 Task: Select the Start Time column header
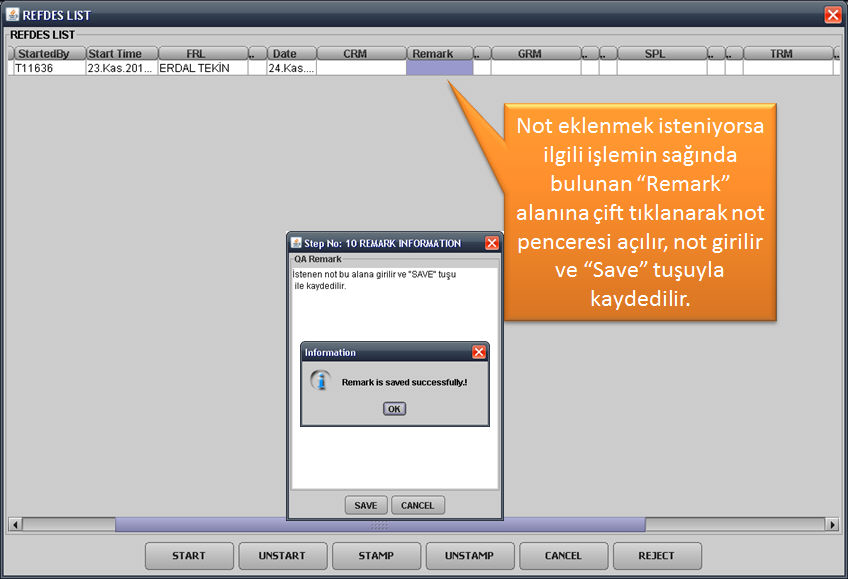tap(122, 54)
